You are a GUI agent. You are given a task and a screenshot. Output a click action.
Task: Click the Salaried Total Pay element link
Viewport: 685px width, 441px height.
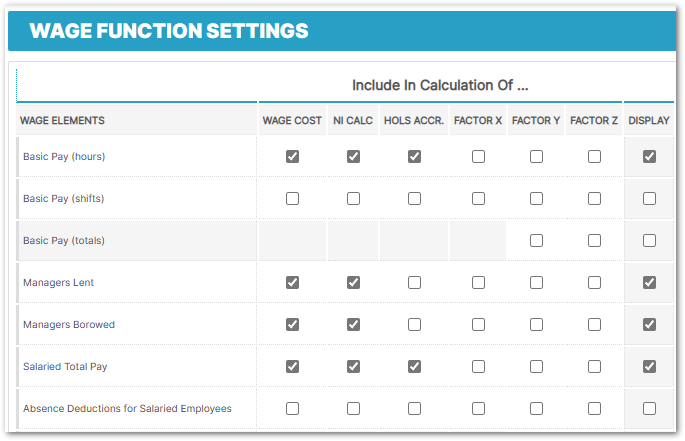(65, 367)
